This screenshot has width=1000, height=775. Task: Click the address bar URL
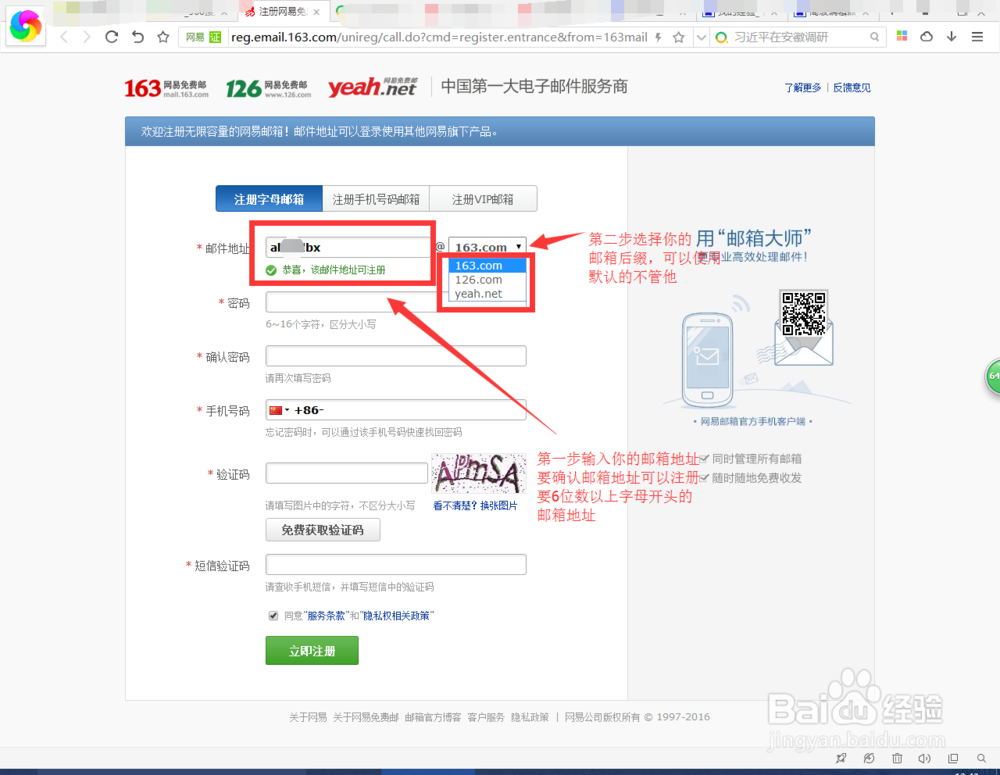click(x=439, y=37)
